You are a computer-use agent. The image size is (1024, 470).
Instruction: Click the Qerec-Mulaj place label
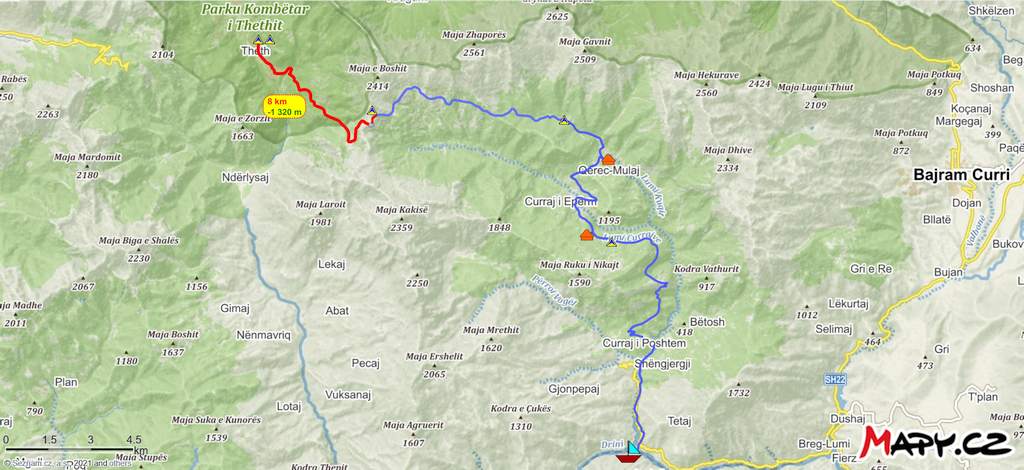coord(605,170)
